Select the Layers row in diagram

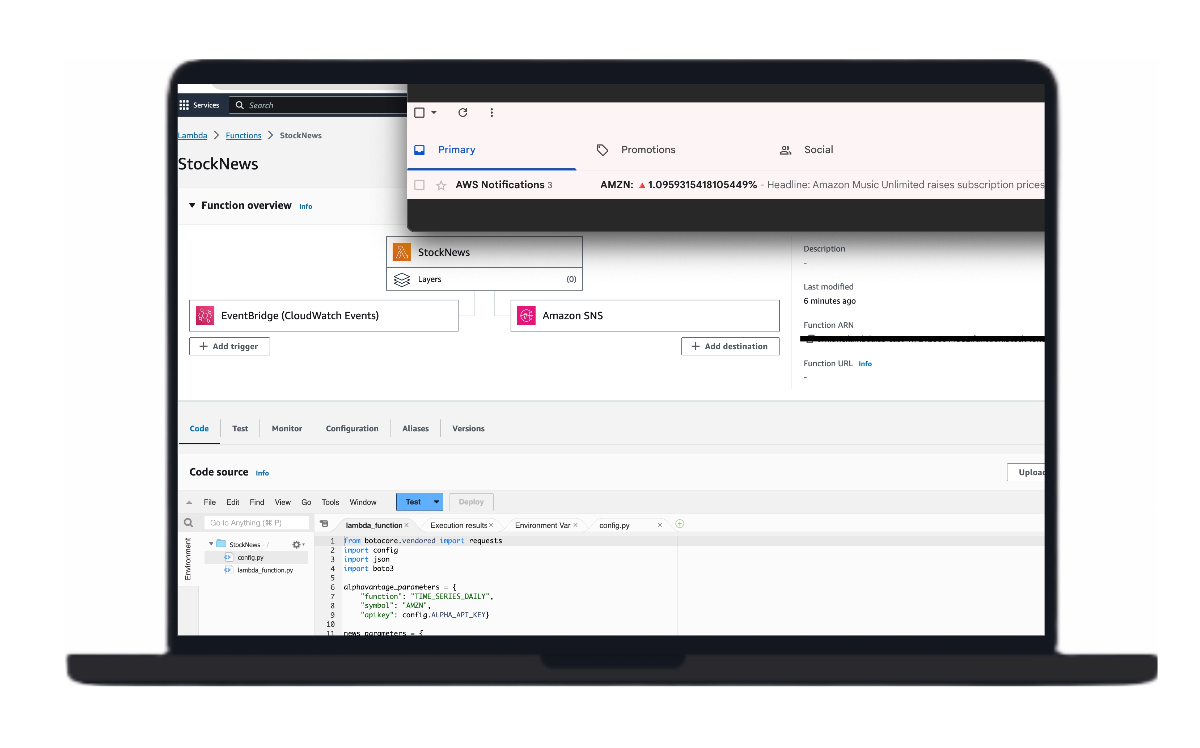coord(485,280)
